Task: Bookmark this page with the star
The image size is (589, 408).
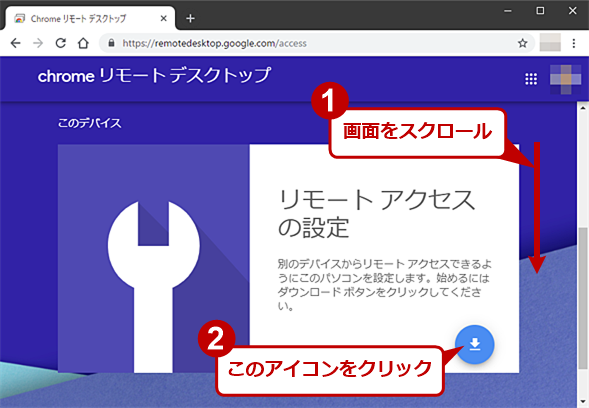Action: (522, 43)
